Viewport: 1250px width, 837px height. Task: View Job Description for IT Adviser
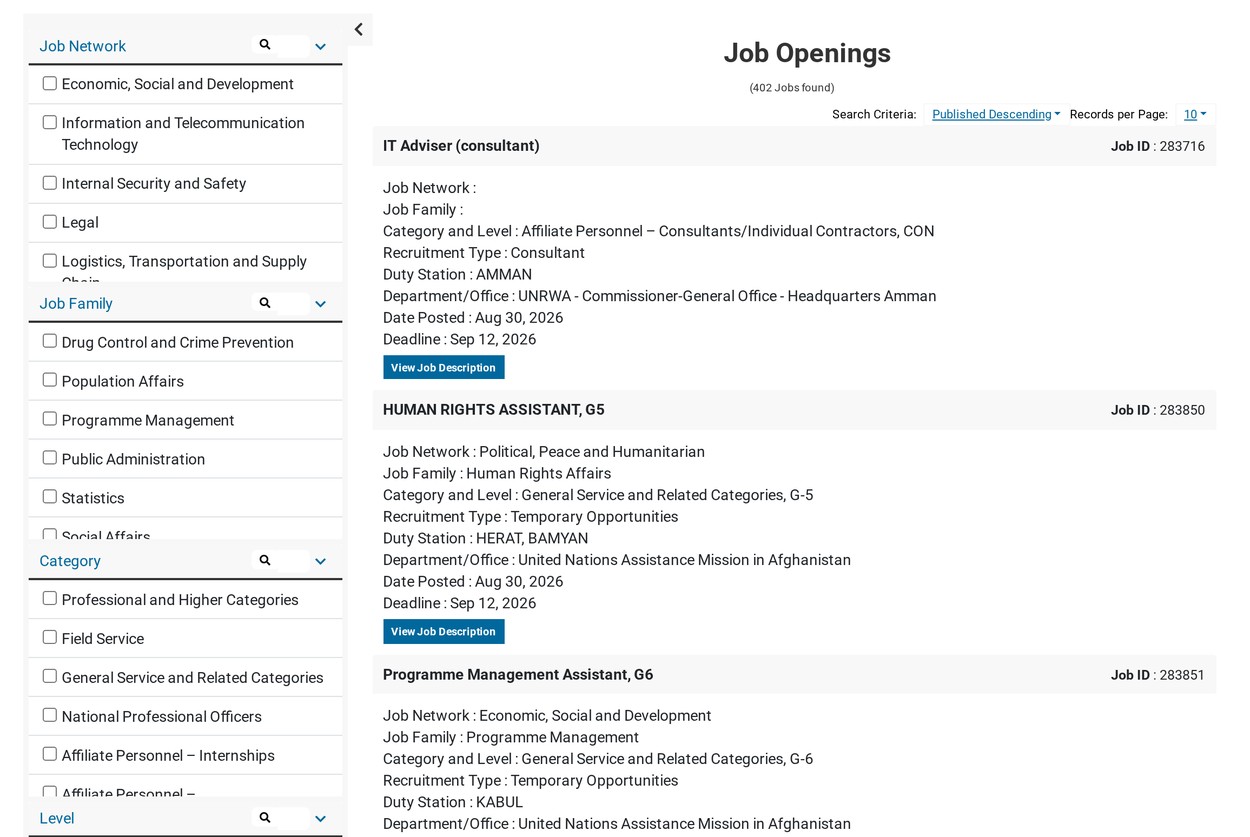[x=443, y=368]
